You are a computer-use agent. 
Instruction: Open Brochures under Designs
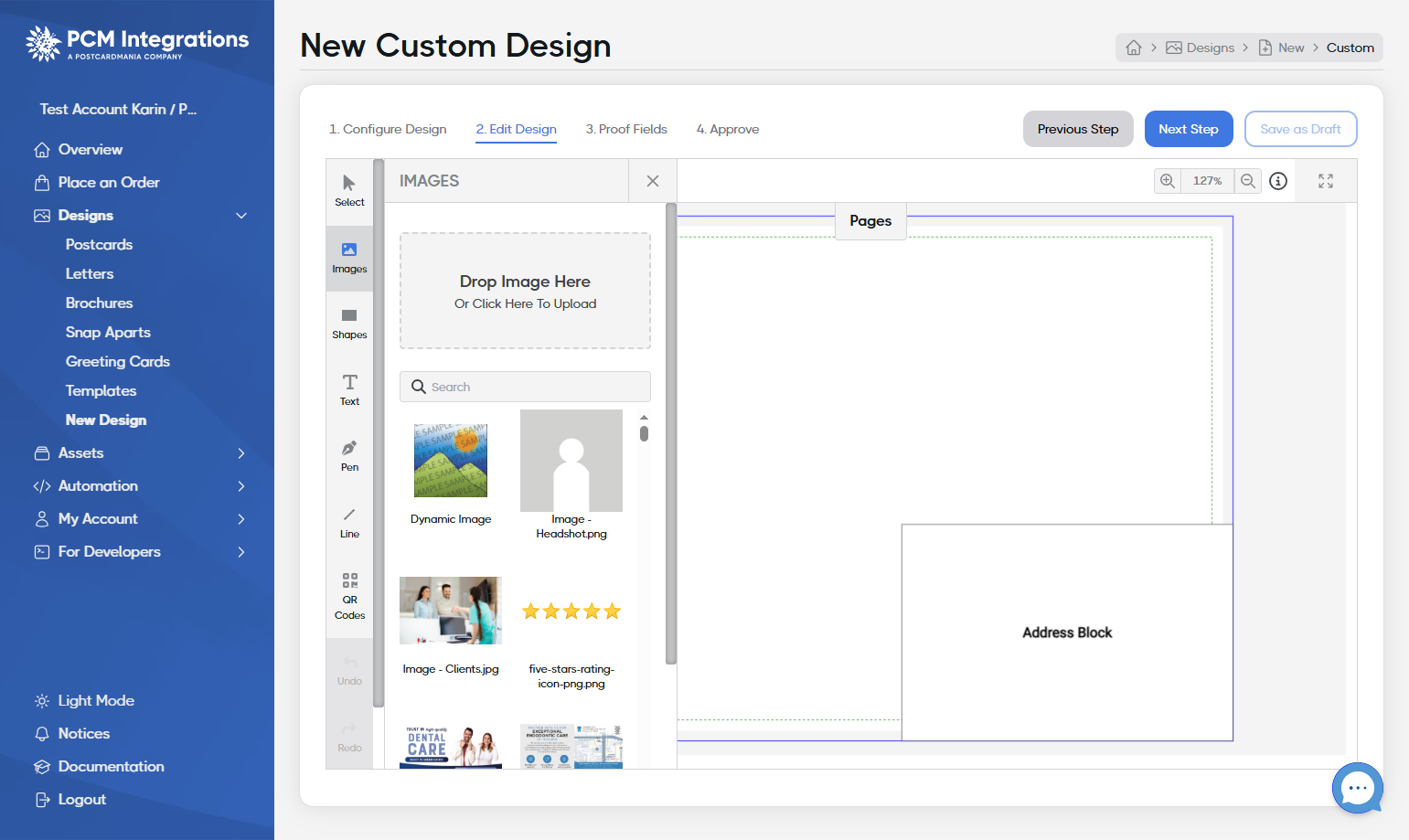[99, 303]
